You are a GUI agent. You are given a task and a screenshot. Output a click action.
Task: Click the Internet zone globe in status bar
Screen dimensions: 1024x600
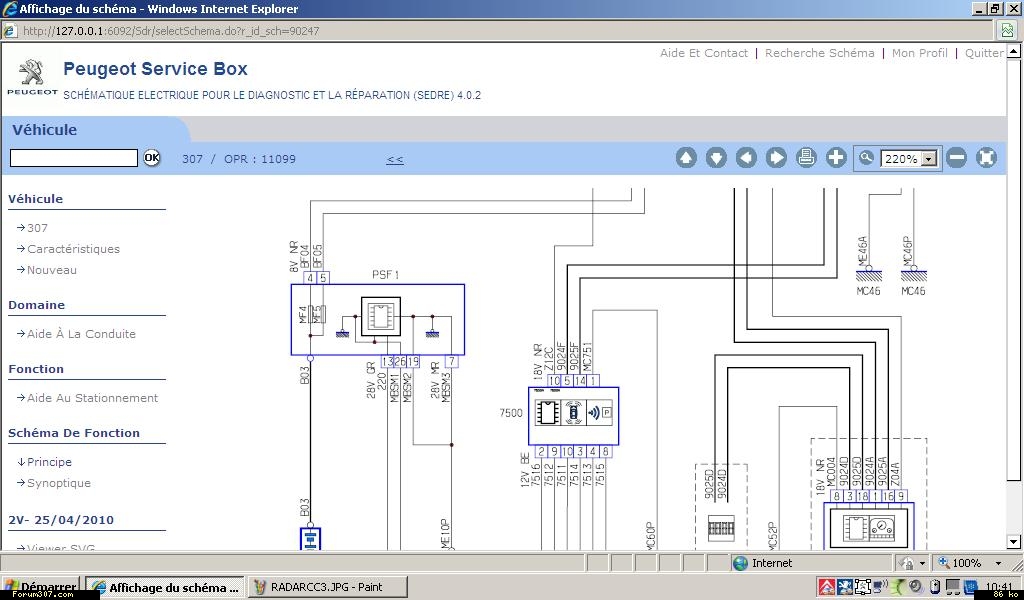click(x=740, y=563)
